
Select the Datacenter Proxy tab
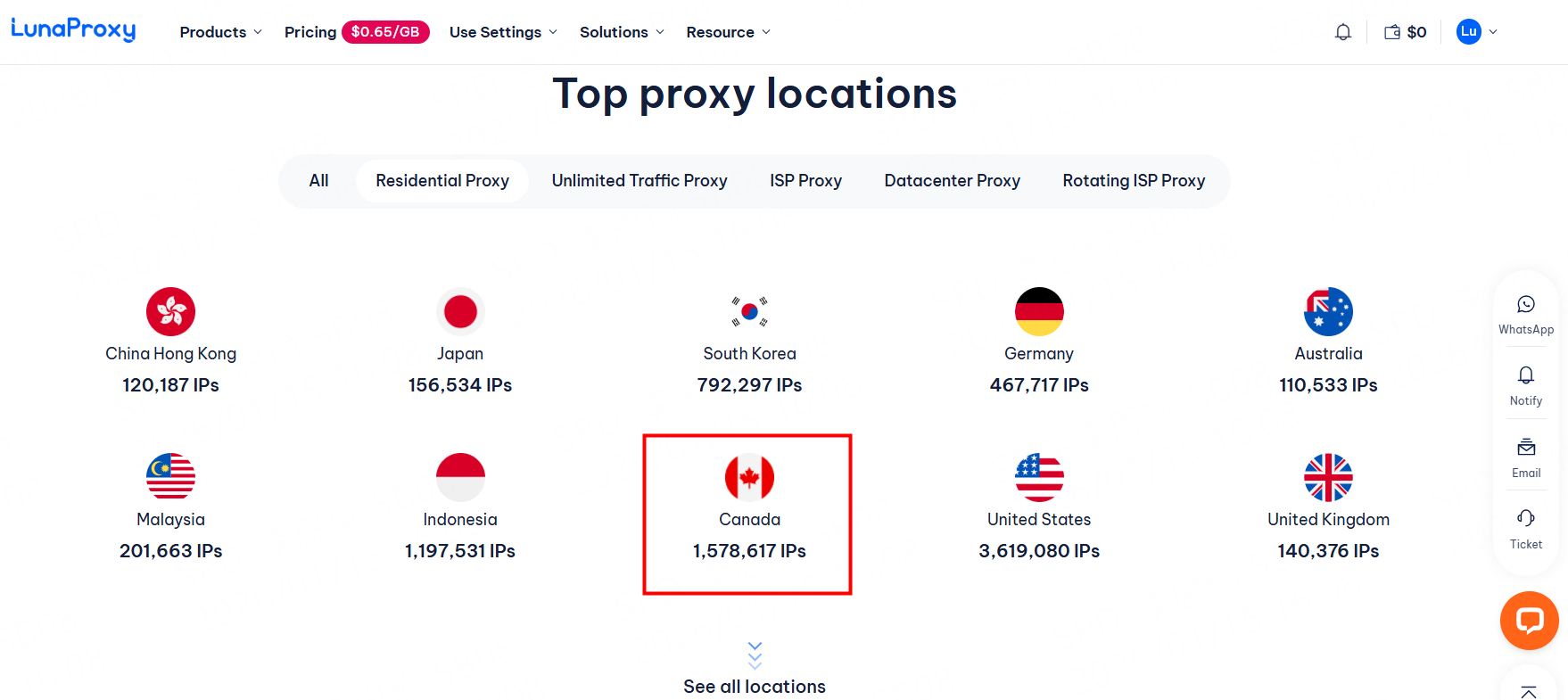[952, 181]
